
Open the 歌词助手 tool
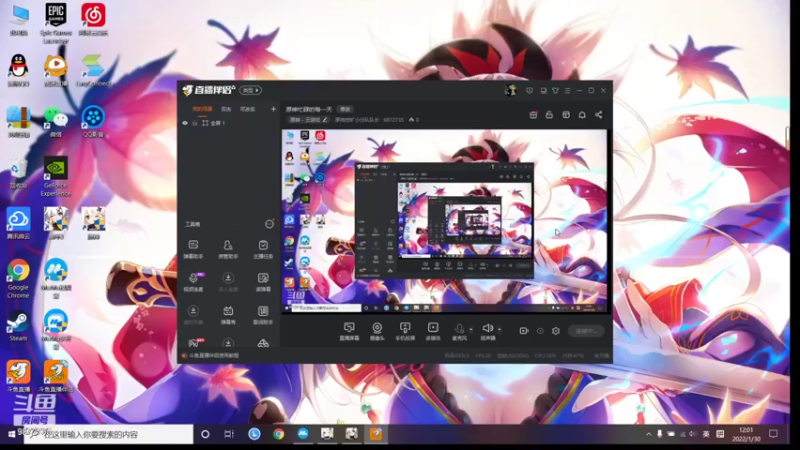(263, 315)
